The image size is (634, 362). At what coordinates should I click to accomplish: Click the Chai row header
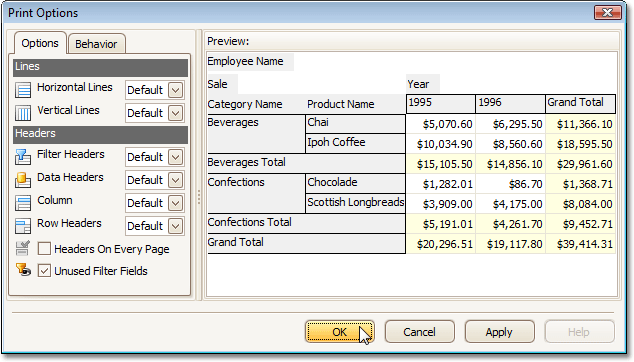coord(355,124)
